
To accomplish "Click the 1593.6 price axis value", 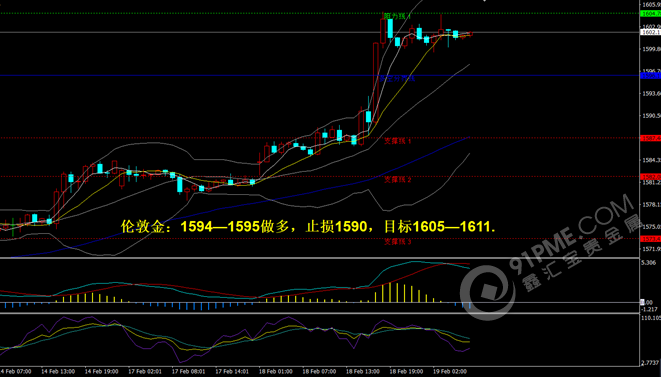I will point(651,93).
